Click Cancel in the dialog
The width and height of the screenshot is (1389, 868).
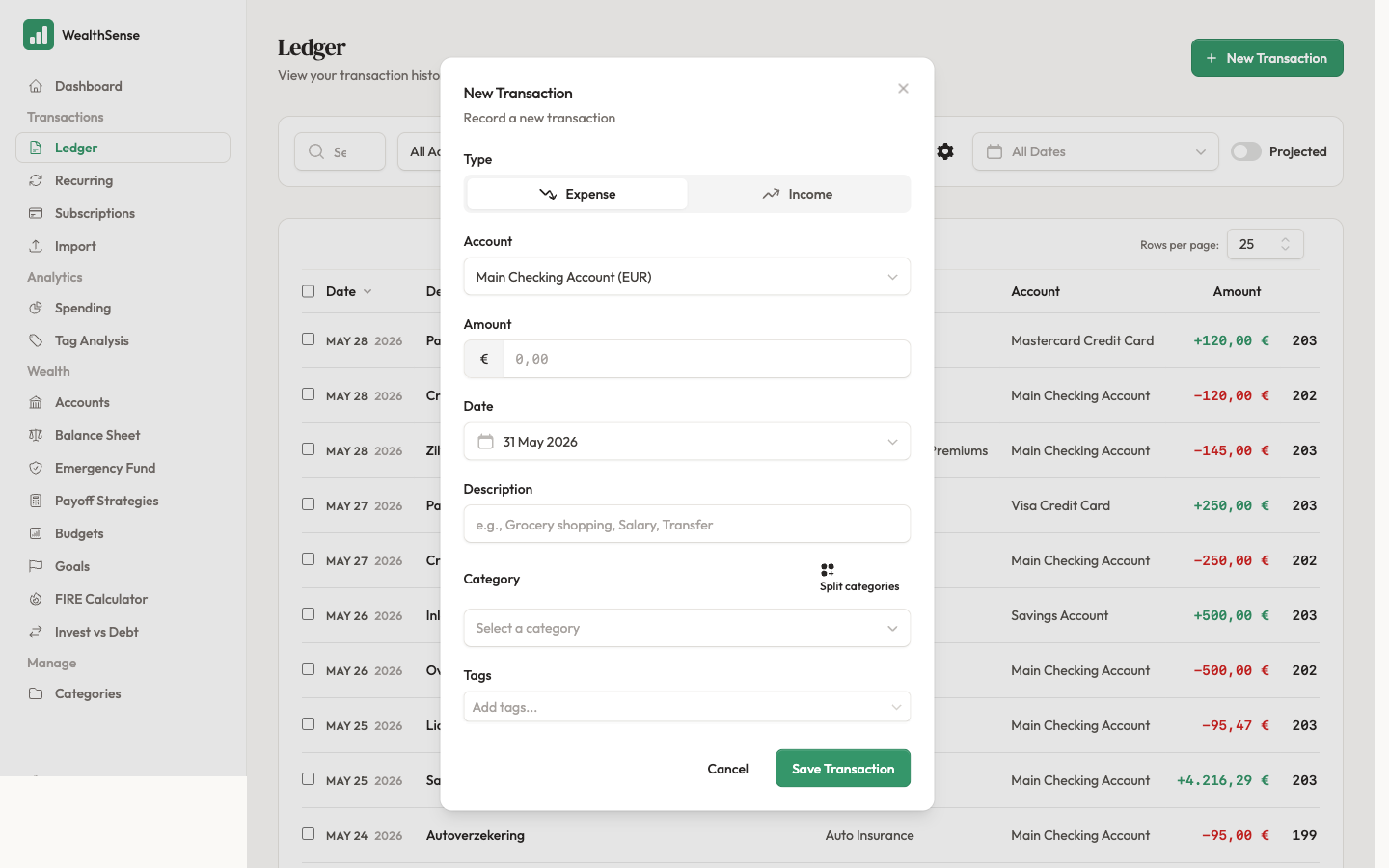(728, 769)
